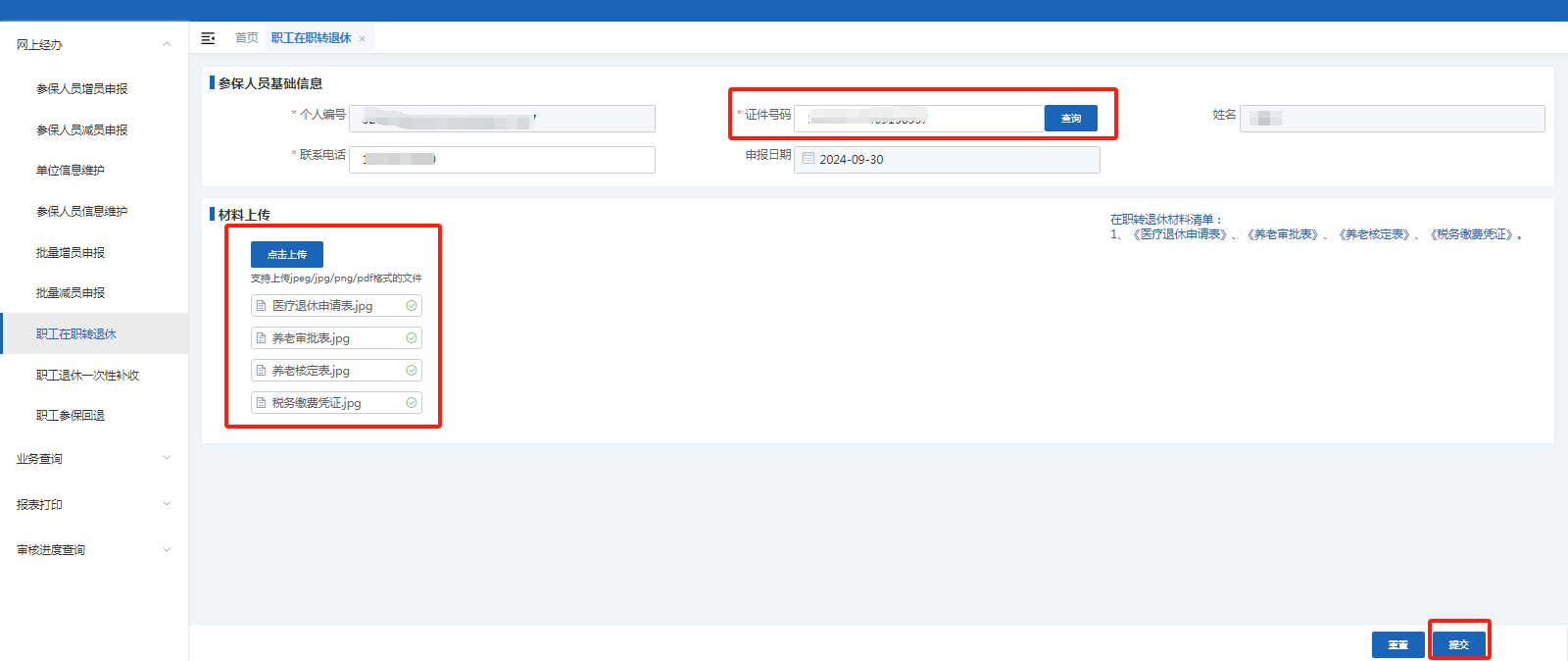Focus the 姓名 input field
Image resolution: width=1568 pixels, height=661 pixels.
1393,119
